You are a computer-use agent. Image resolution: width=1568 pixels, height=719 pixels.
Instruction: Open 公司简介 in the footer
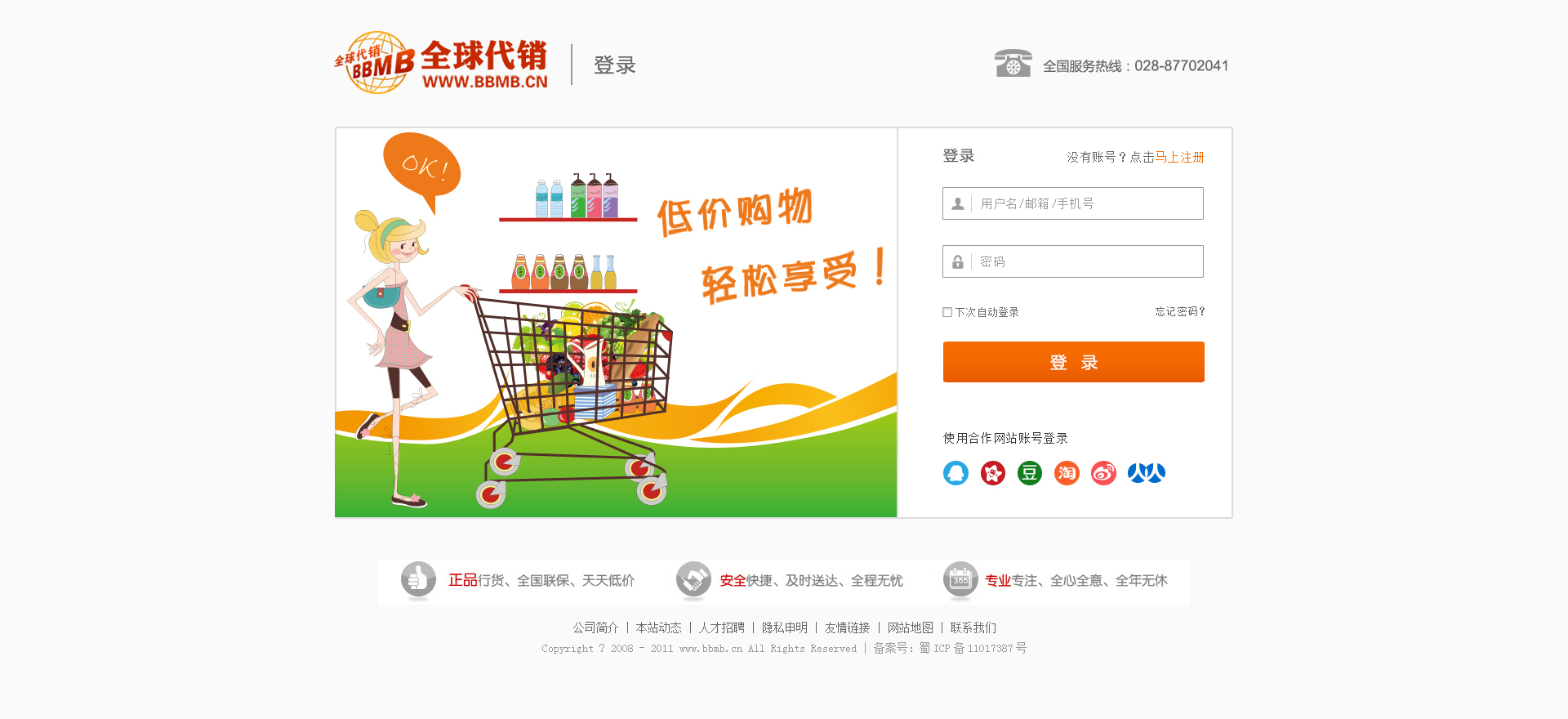(595, 627)
